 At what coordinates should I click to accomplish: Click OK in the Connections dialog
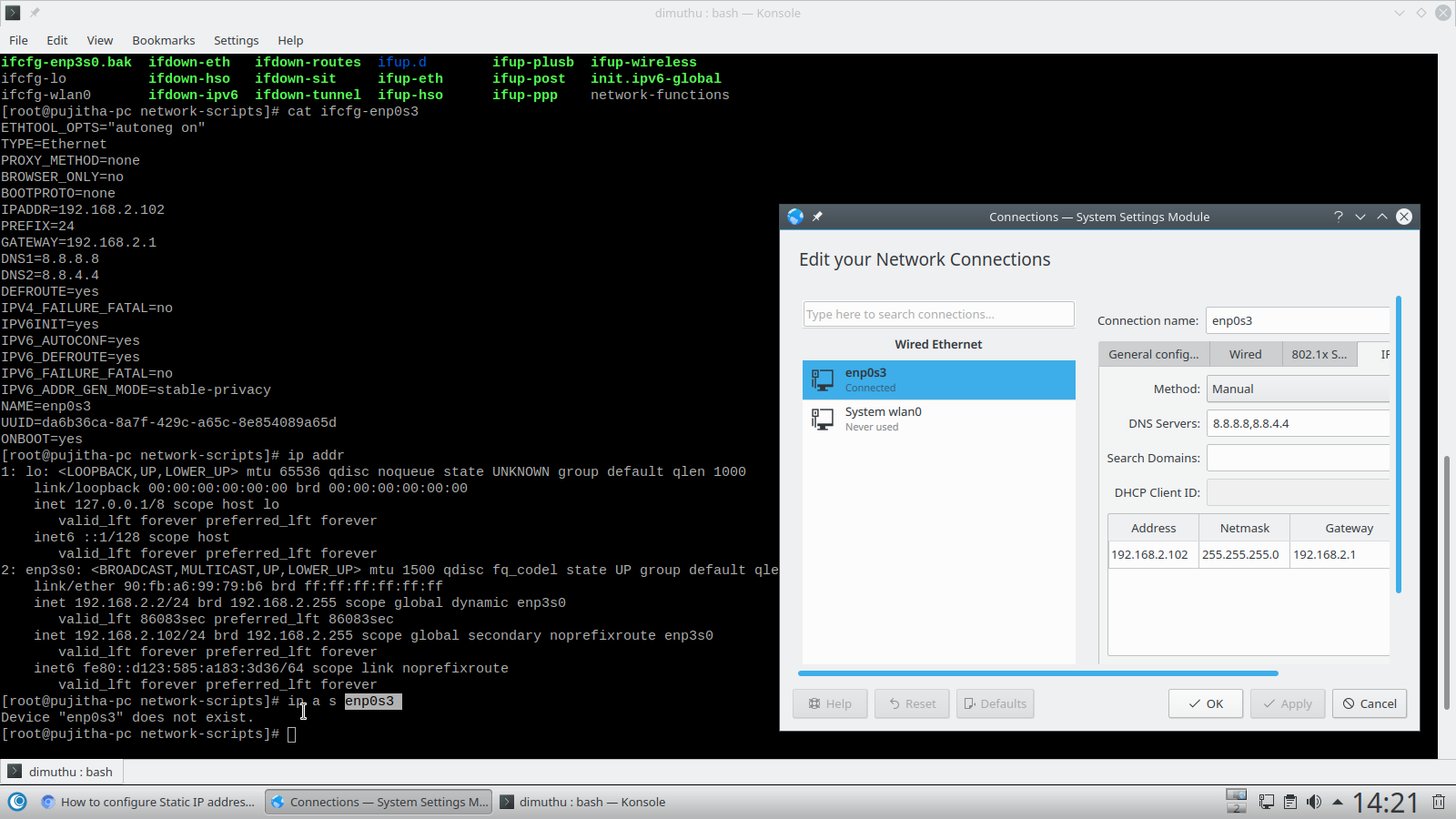1206,703
